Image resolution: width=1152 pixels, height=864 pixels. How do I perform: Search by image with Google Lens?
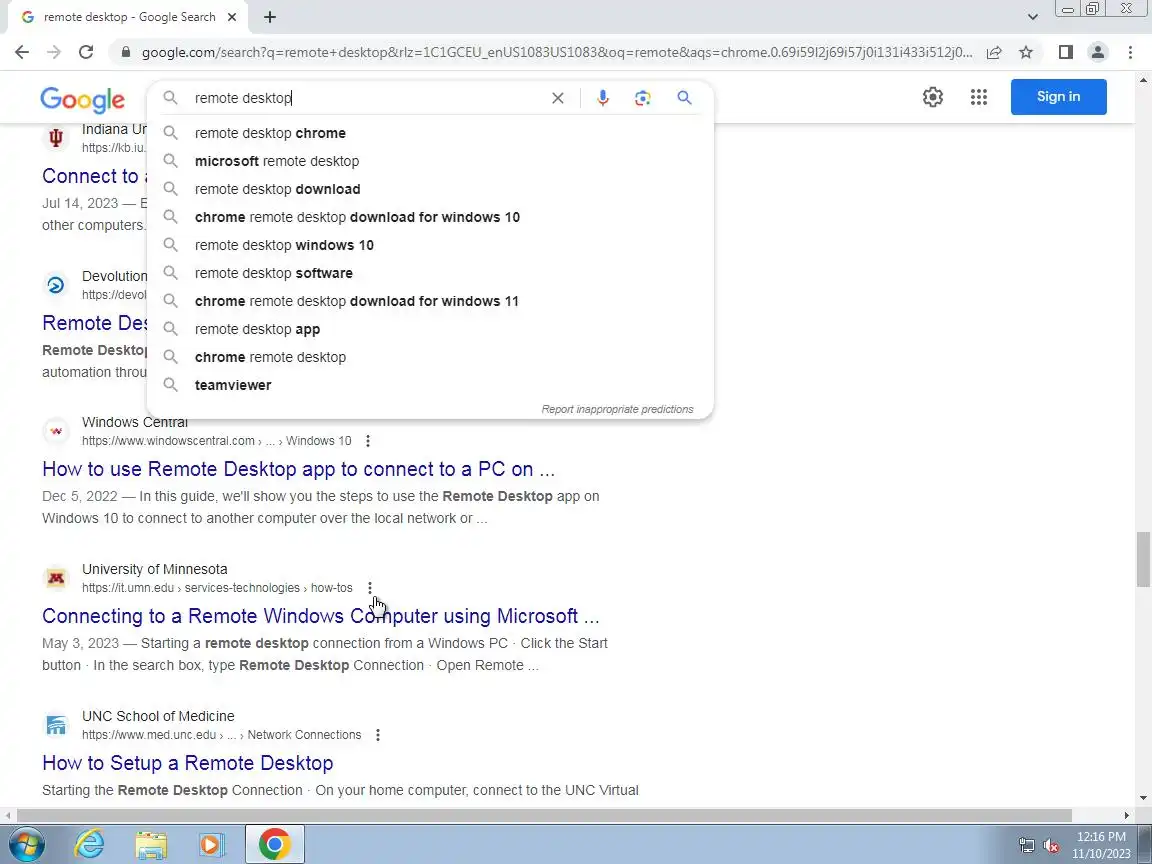point(643,98)
